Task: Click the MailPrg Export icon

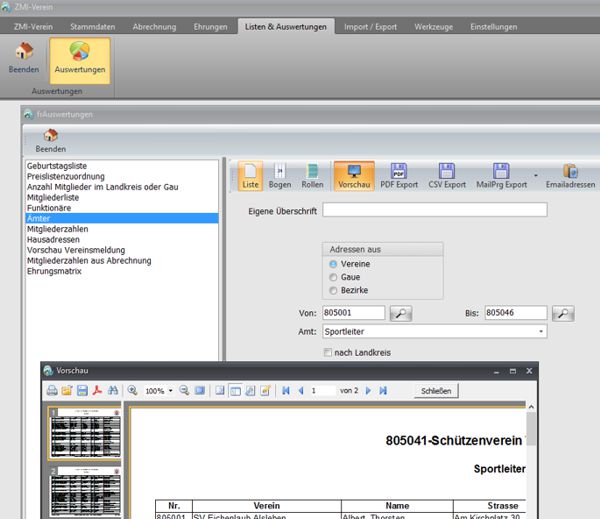Action: tap(501, 176)
